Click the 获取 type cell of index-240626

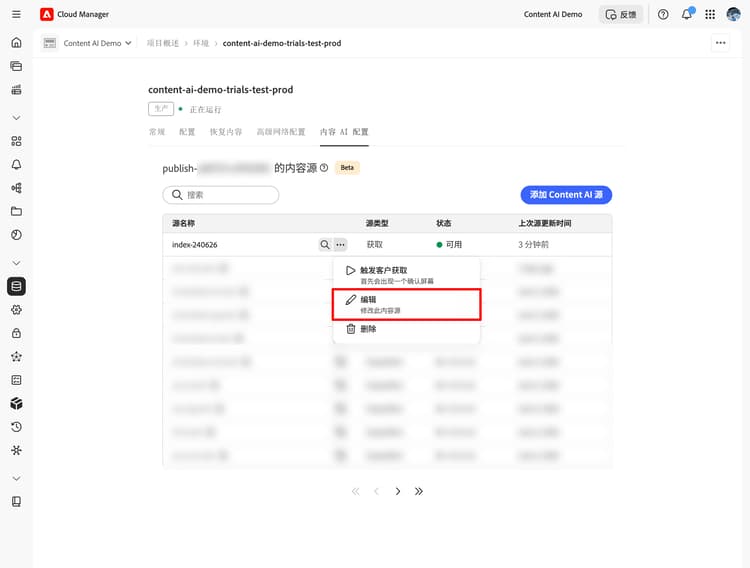click(375, 245)
